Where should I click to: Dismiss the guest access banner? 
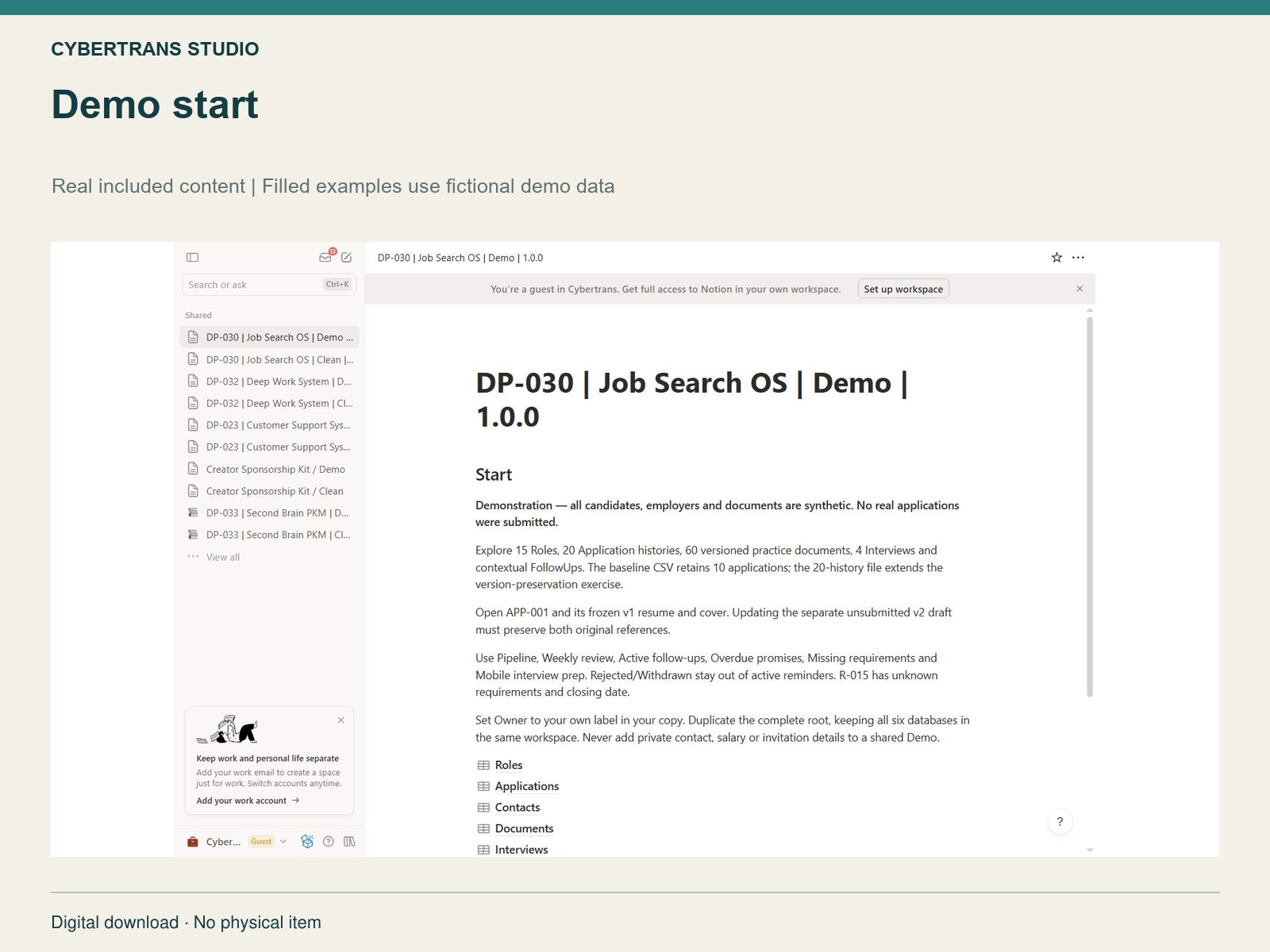(1079, 289)
